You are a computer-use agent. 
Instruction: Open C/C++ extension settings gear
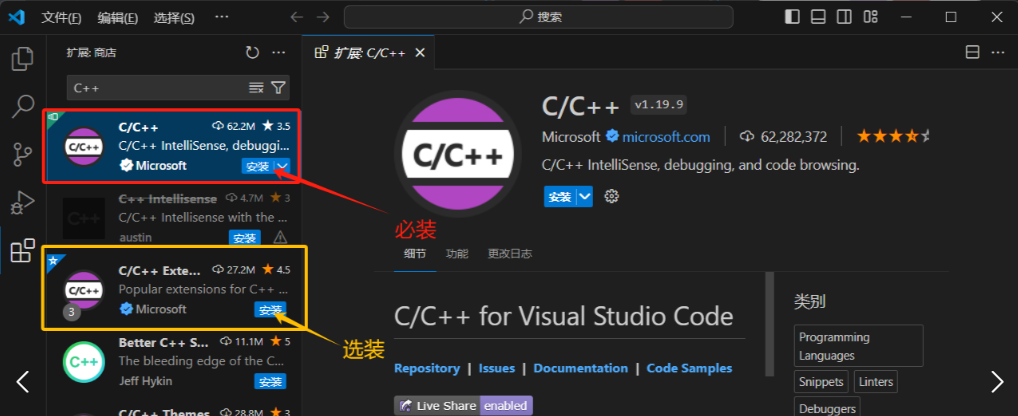[x=611, y=196]
